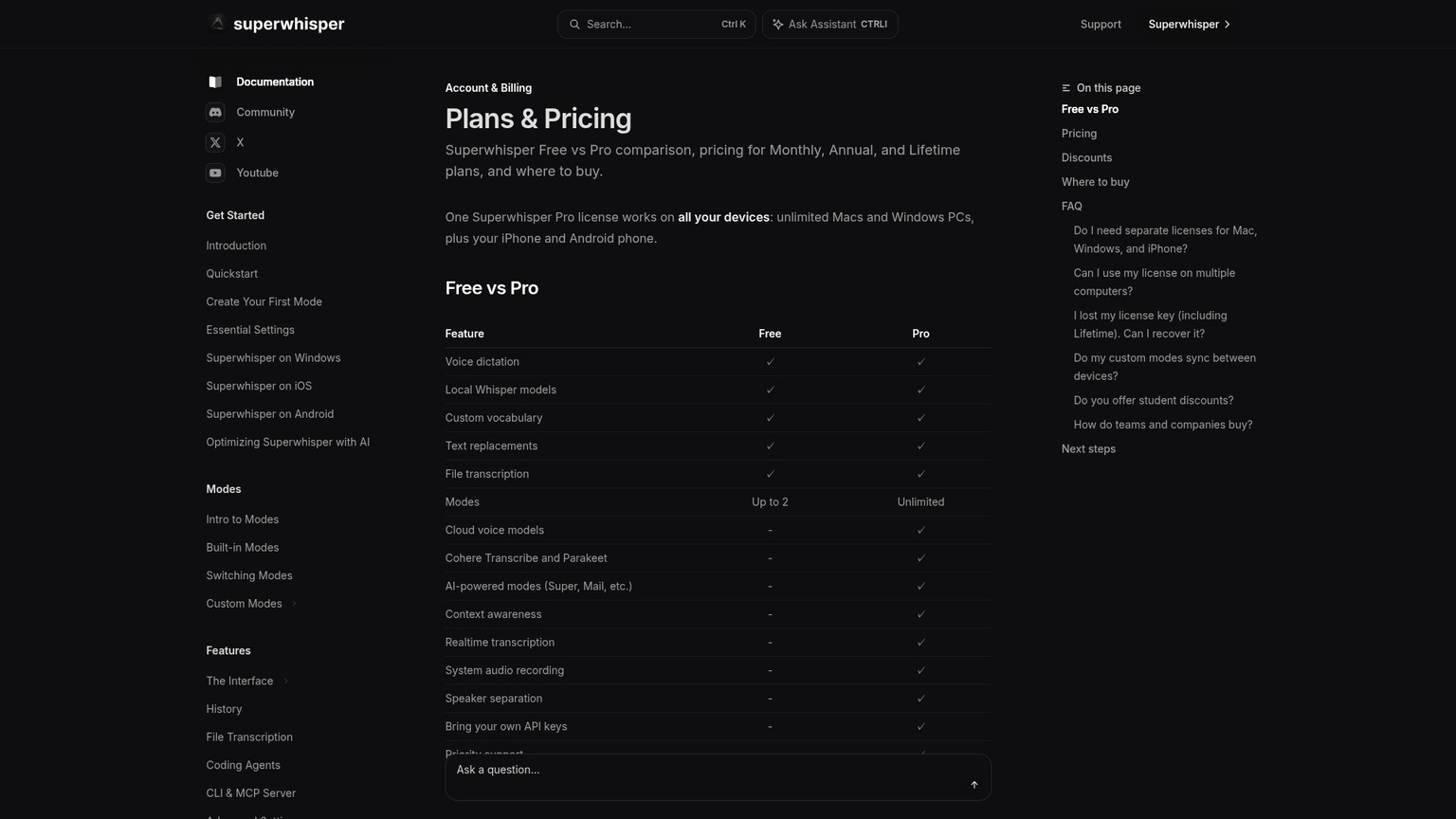Jump to Free vs Pro section
Image resolution: width=1456 pixels, height=819 pixels.
1090,110
